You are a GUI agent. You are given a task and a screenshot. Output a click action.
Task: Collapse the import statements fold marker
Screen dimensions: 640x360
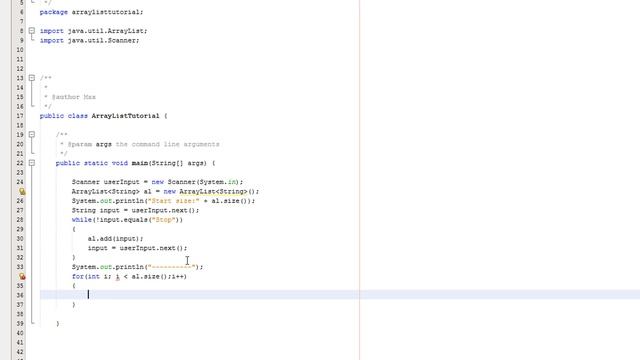pos(32,31)
